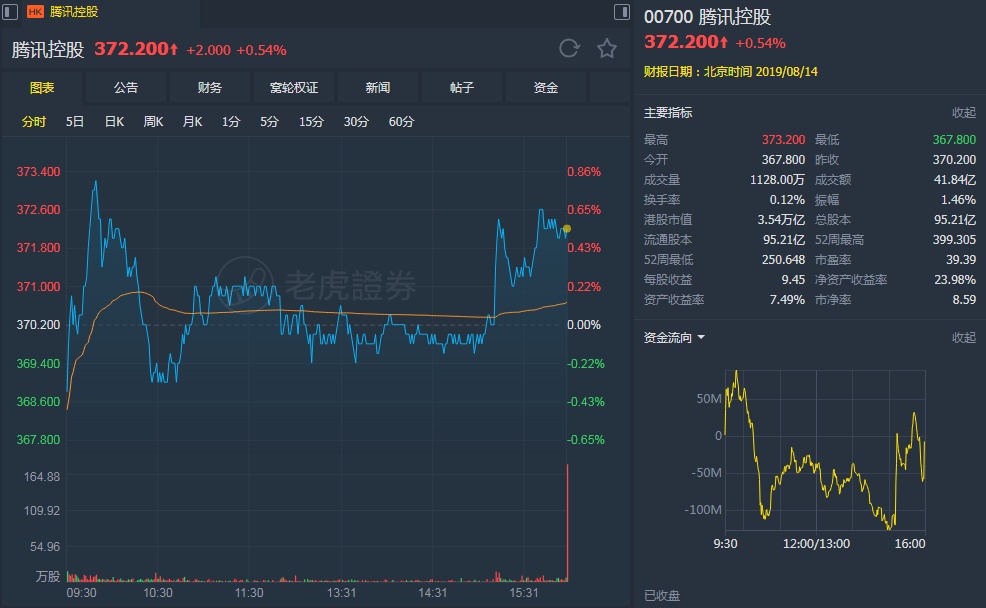This screenshot has width=986, height=608.
Task: Click the refresh quote icon
Action: coord(569,48)
